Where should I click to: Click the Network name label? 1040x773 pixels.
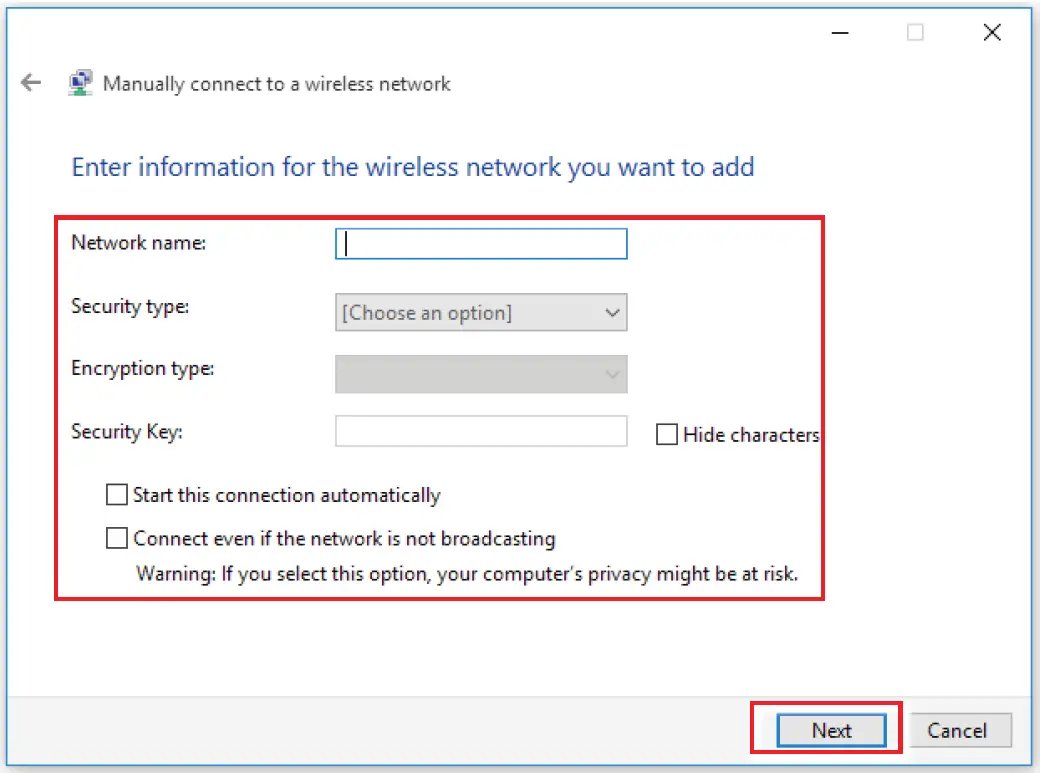click(139, 242)
